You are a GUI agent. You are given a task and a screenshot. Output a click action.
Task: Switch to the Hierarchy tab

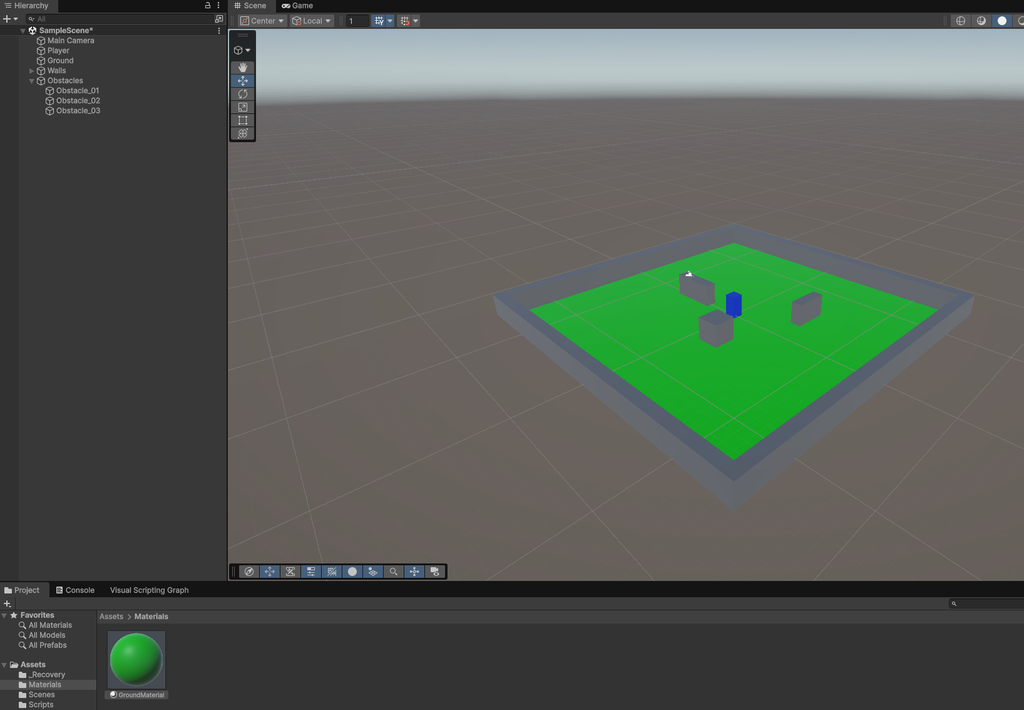pos(27,5)
